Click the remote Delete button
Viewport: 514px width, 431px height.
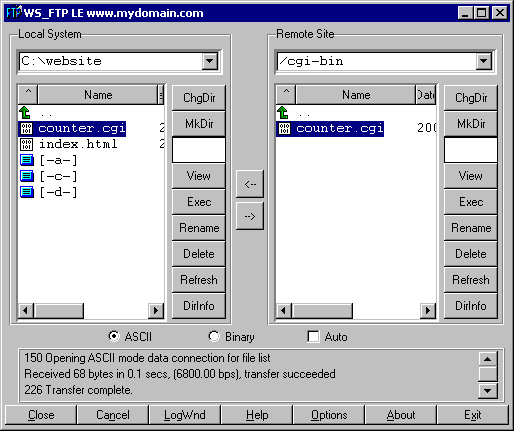click(471, 254)
